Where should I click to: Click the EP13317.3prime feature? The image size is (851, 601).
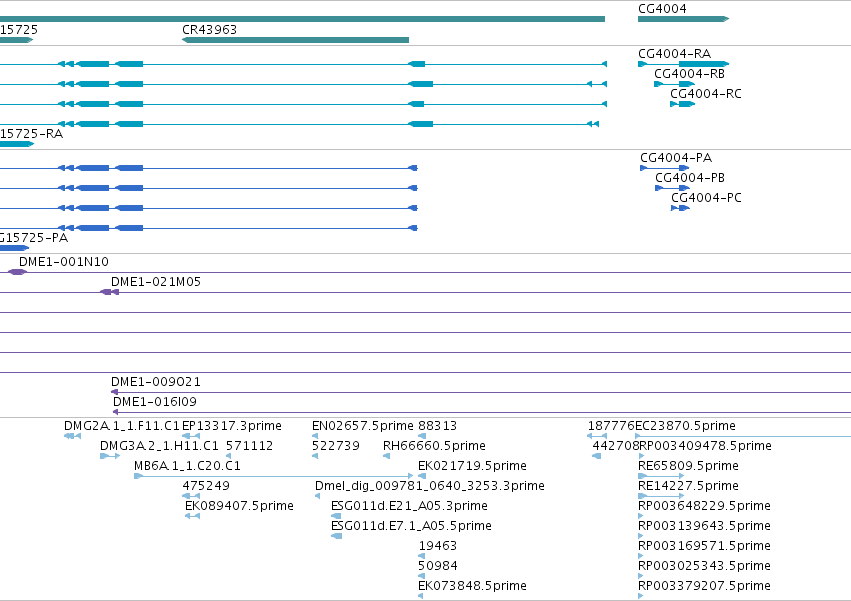(190, 436)
